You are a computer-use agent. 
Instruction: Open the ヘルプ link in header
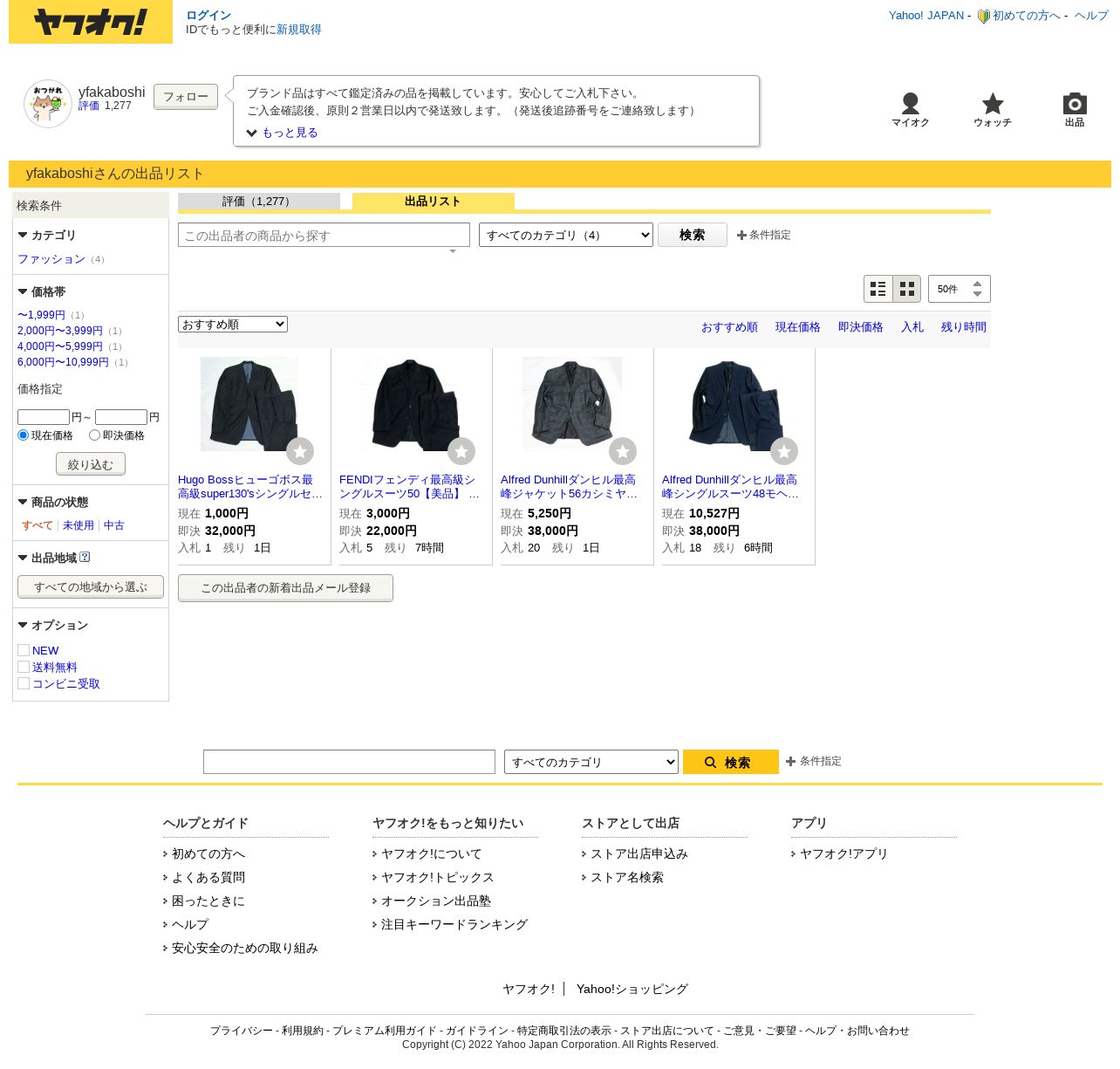(x=1091, y=16)
